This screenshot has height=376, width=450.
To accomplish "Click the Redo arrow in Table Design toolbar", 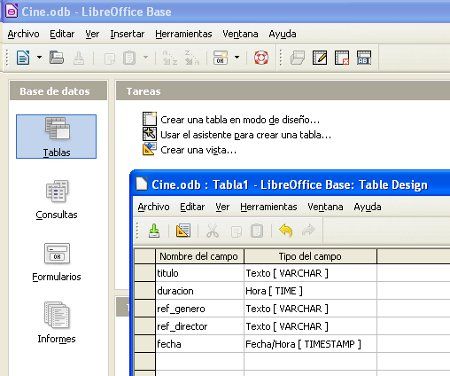I will coord(309,231).
